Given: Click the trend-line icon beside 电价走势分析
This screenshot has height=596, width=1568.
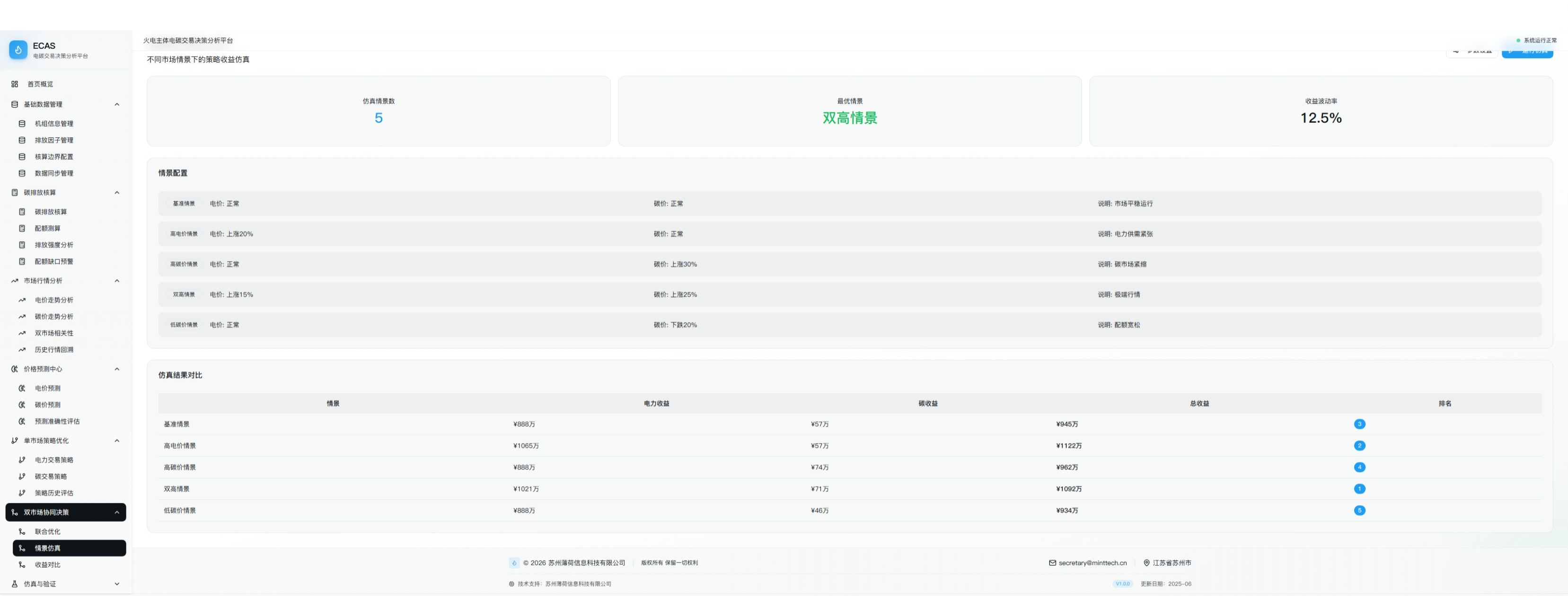Looking at the screenshot, I should (x=22, y=300).
